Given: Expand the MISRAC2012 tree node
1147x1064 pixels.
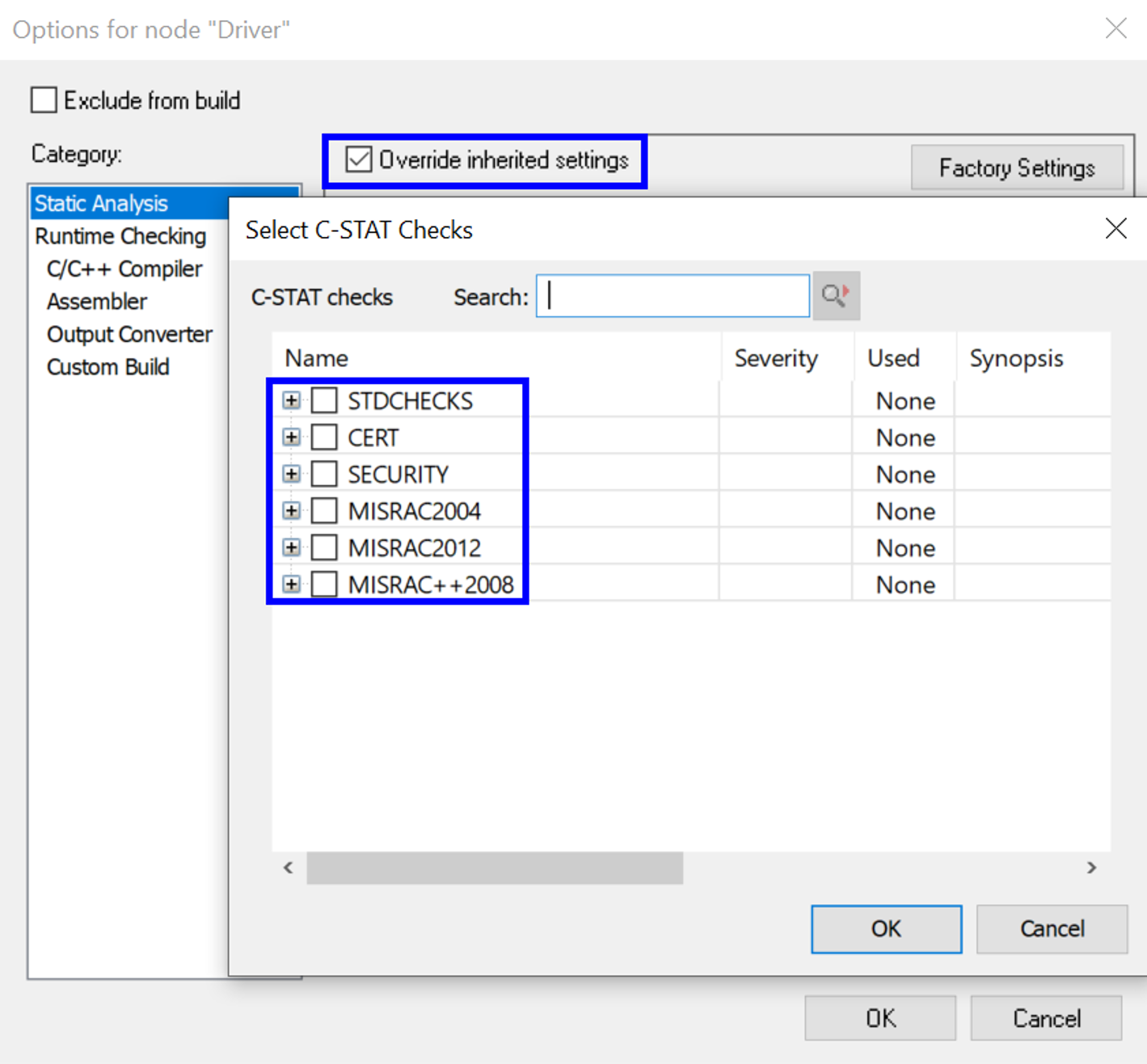Looking at the screenshot, I should (x=291, y=547).
